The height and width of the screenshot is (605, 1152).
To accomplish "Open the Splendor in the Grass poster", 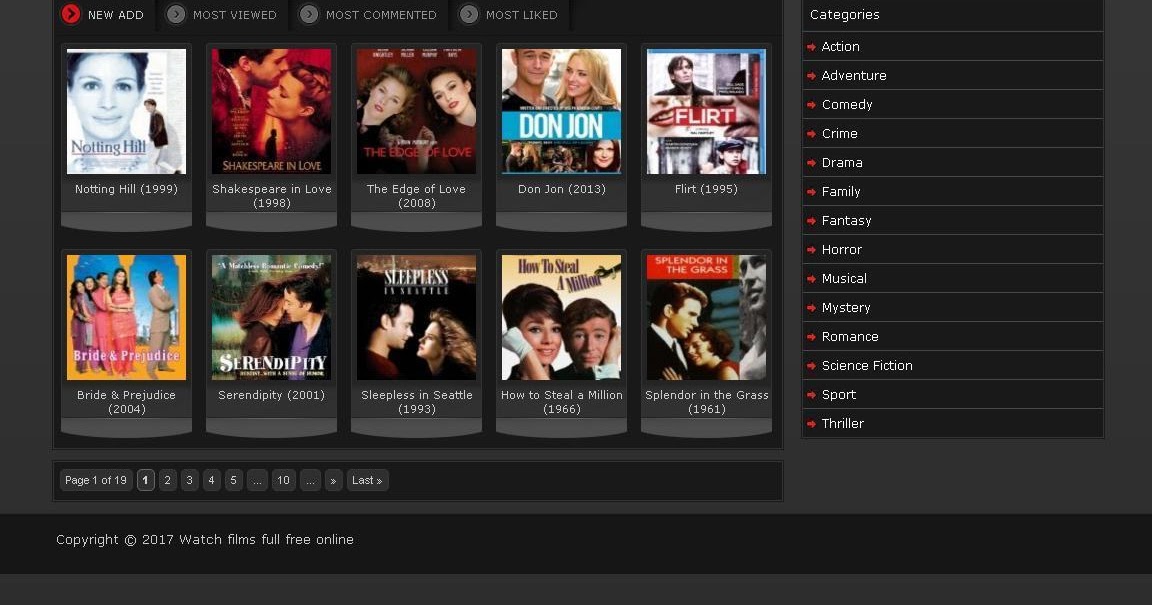I will pyautogui.click(x=707, y=318).
